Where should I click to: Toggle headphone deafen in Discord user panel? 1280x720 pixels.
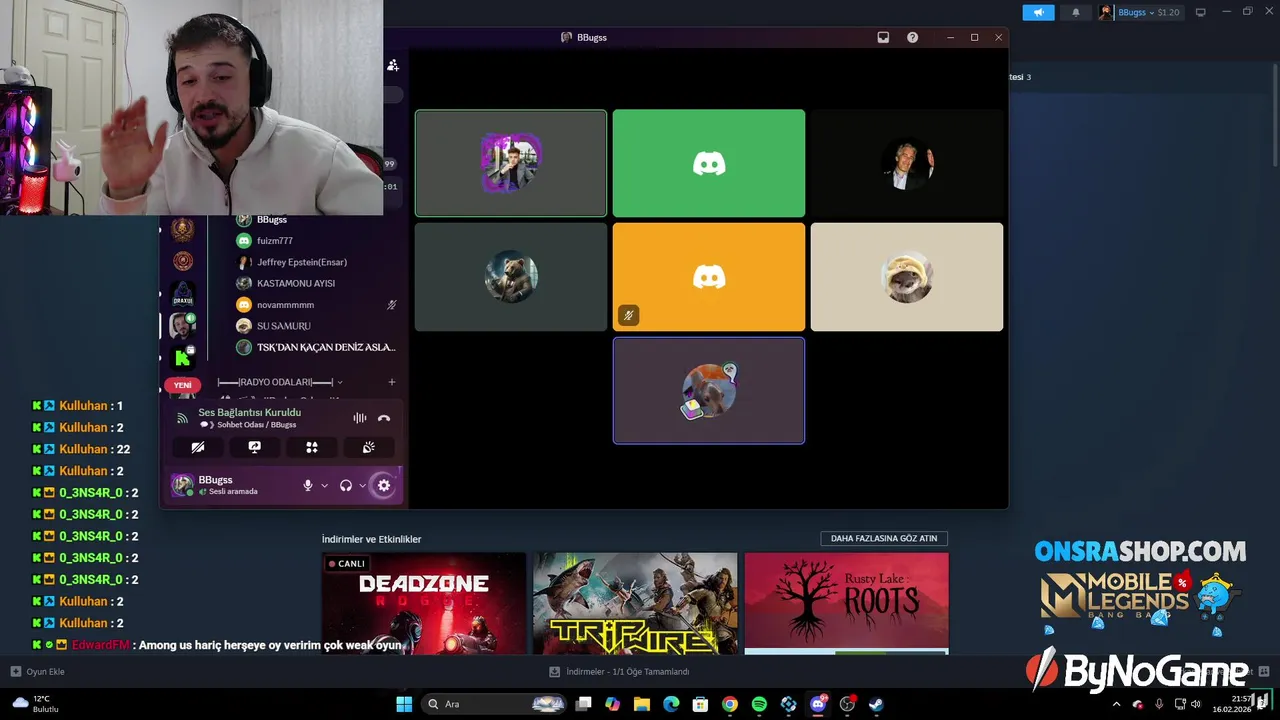346,485
